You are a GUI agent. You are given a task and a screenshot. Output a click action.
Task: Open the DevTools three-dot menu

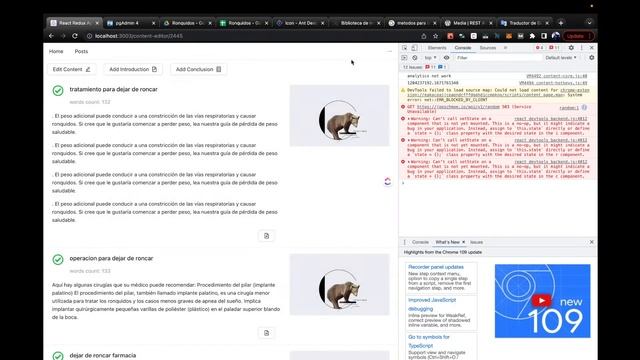tap(582, 48)
